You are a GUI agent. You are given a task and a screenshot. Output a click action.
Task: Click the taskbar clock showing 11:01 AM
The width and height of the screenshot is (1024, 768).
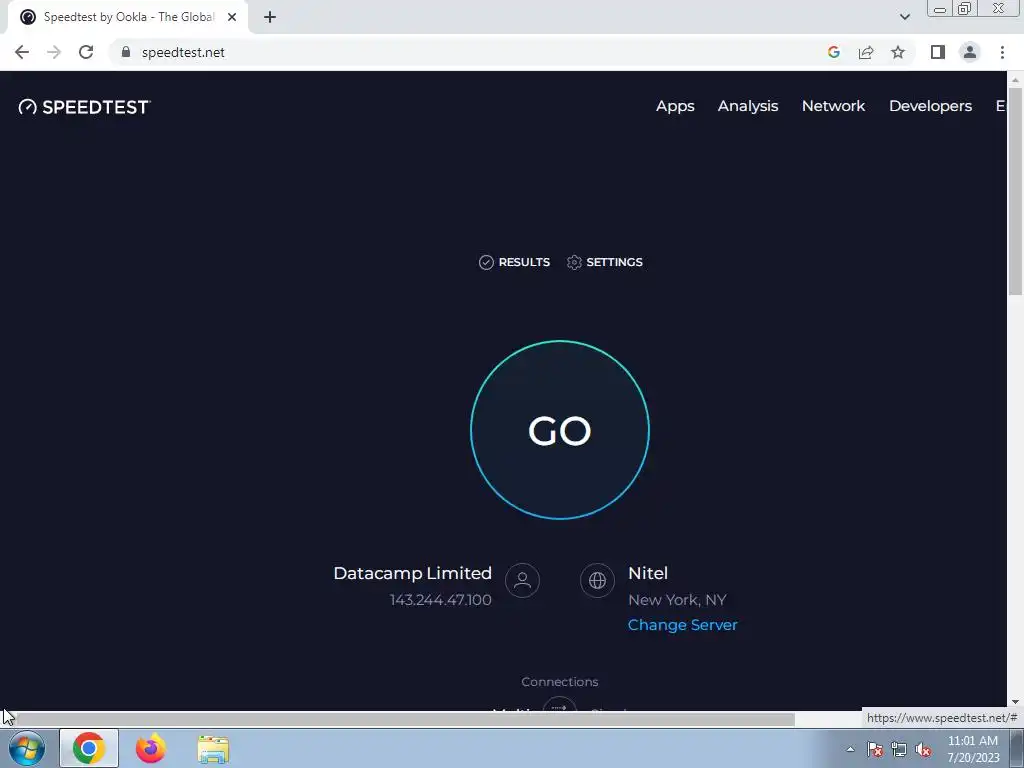(x=973, y=749)
